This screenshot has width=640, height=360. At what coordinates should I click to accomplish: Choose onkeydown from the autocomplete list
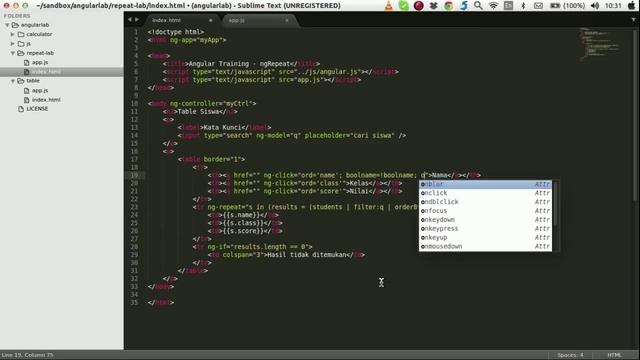click(485, 220)
